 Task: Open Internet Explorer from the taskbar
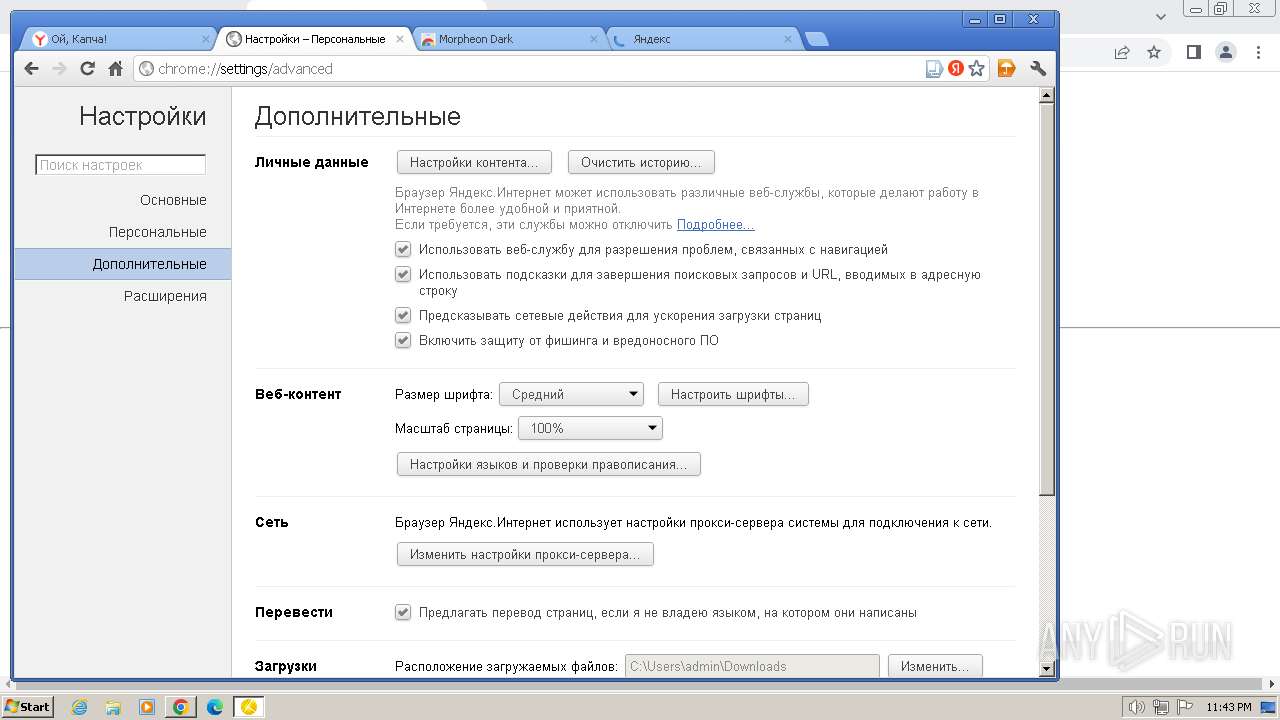[x=80, y=707]
